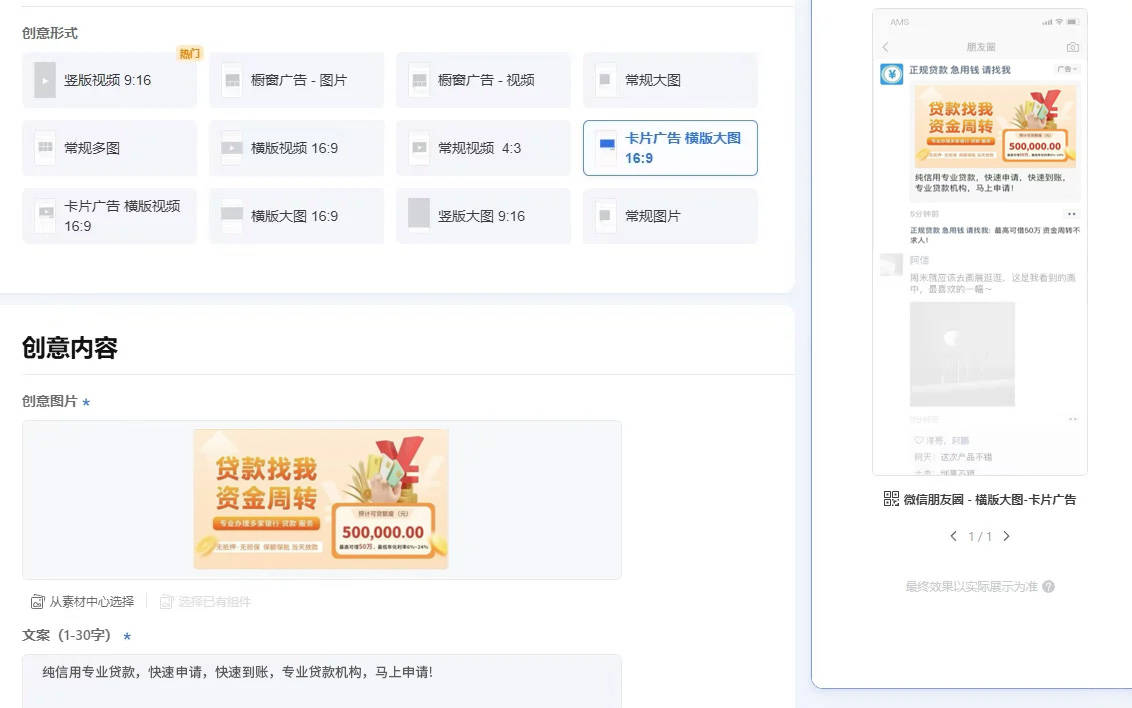Choose 橱窗广告 - 图片 format option
The height and width of the screenshot is (708, 1132).
coord(296,80)
